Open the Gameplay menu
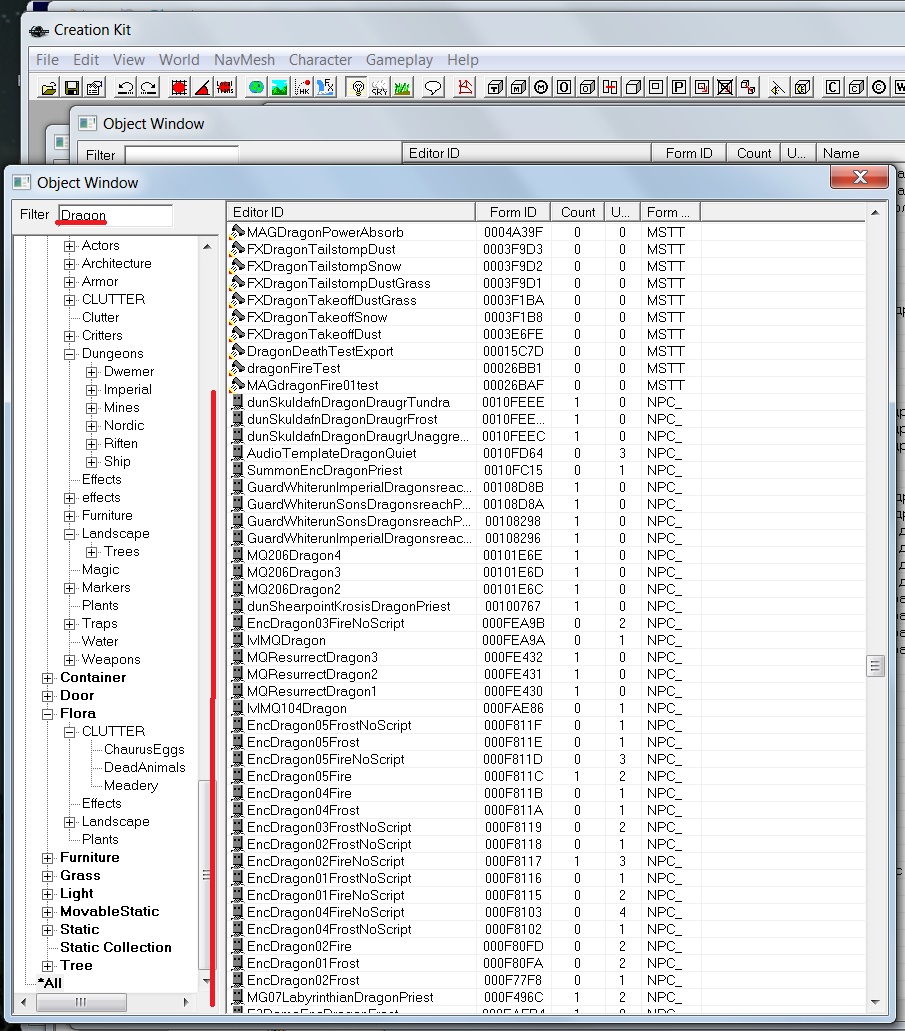The height and width of the screenshot is (1031, 905). click(399, 60)
